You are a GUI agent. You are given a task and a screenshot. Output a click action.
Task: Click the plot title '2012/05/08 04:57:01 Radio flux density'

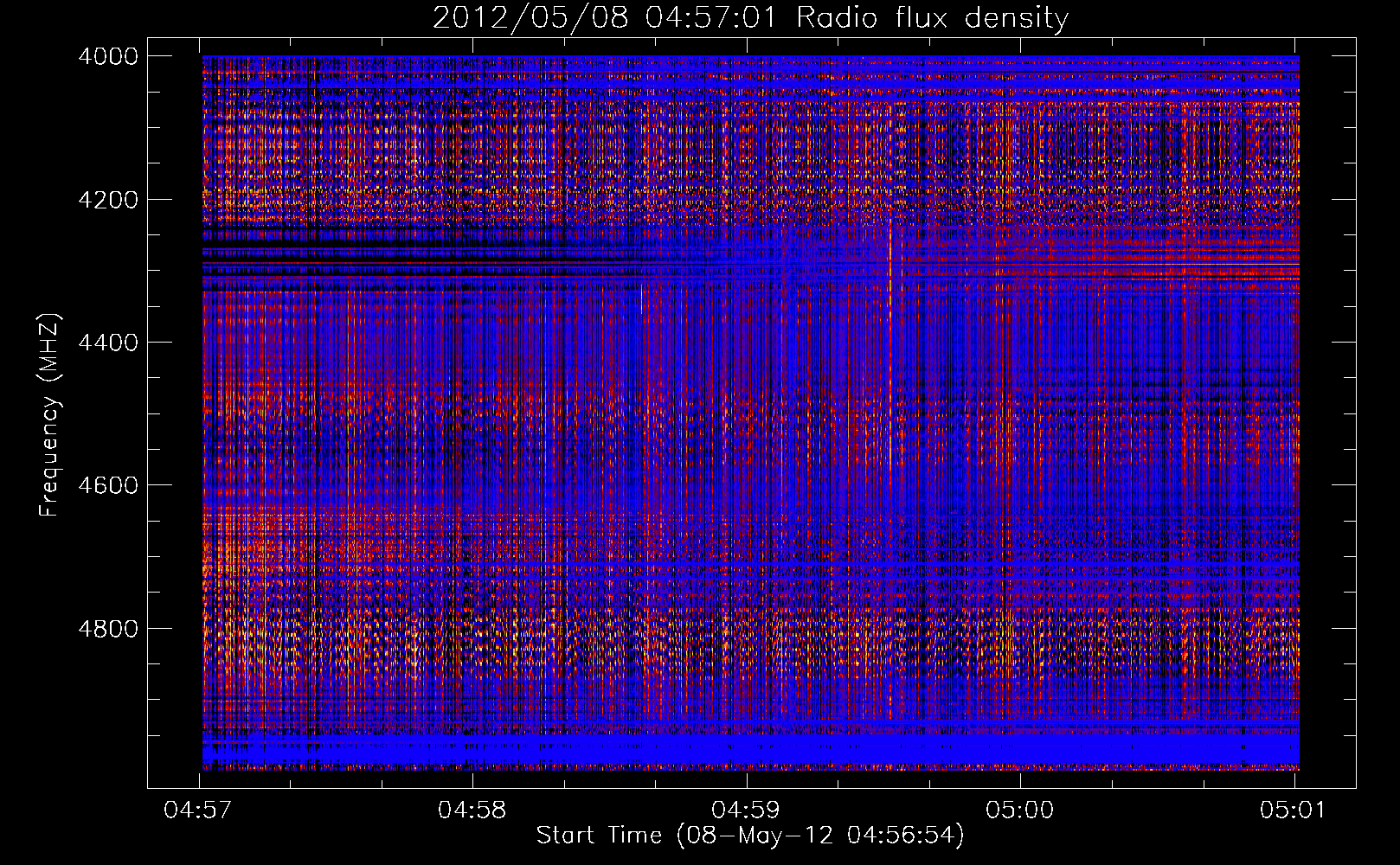coord(750,17)
